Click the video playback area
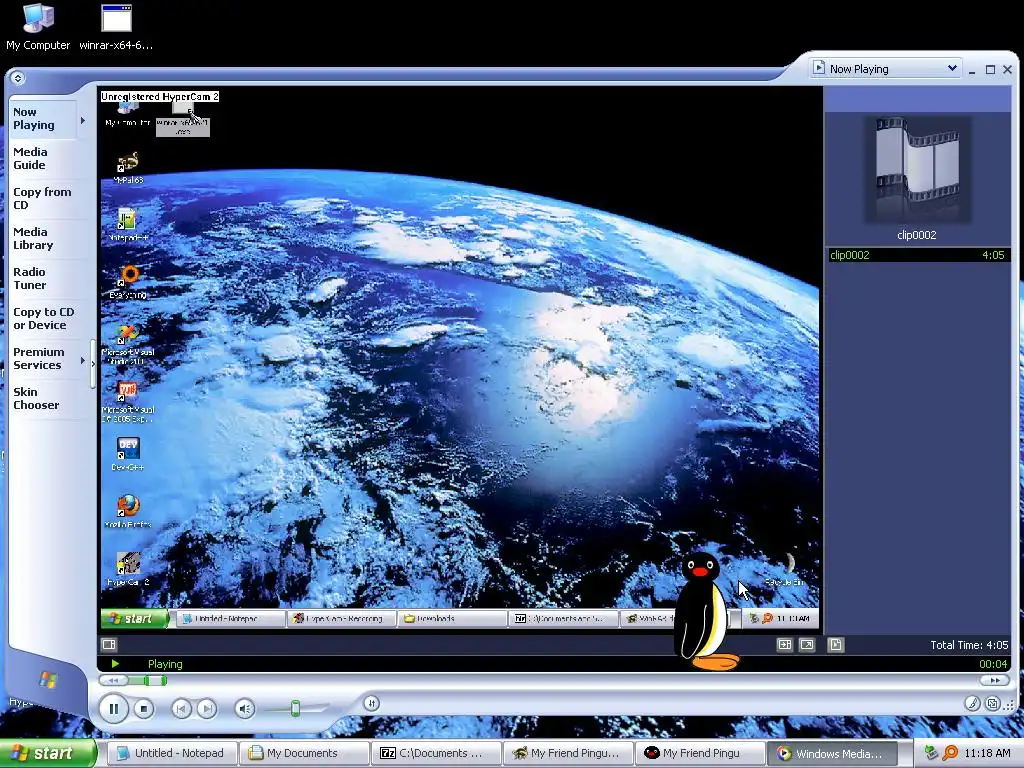 (x=460, y=359)
